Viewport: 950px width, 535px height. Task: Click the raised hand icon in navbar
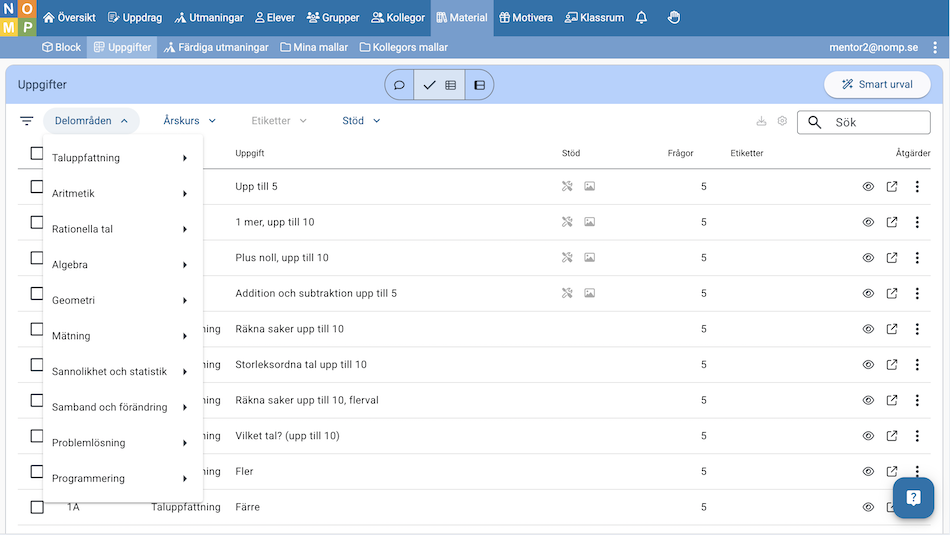pos(674,17)
